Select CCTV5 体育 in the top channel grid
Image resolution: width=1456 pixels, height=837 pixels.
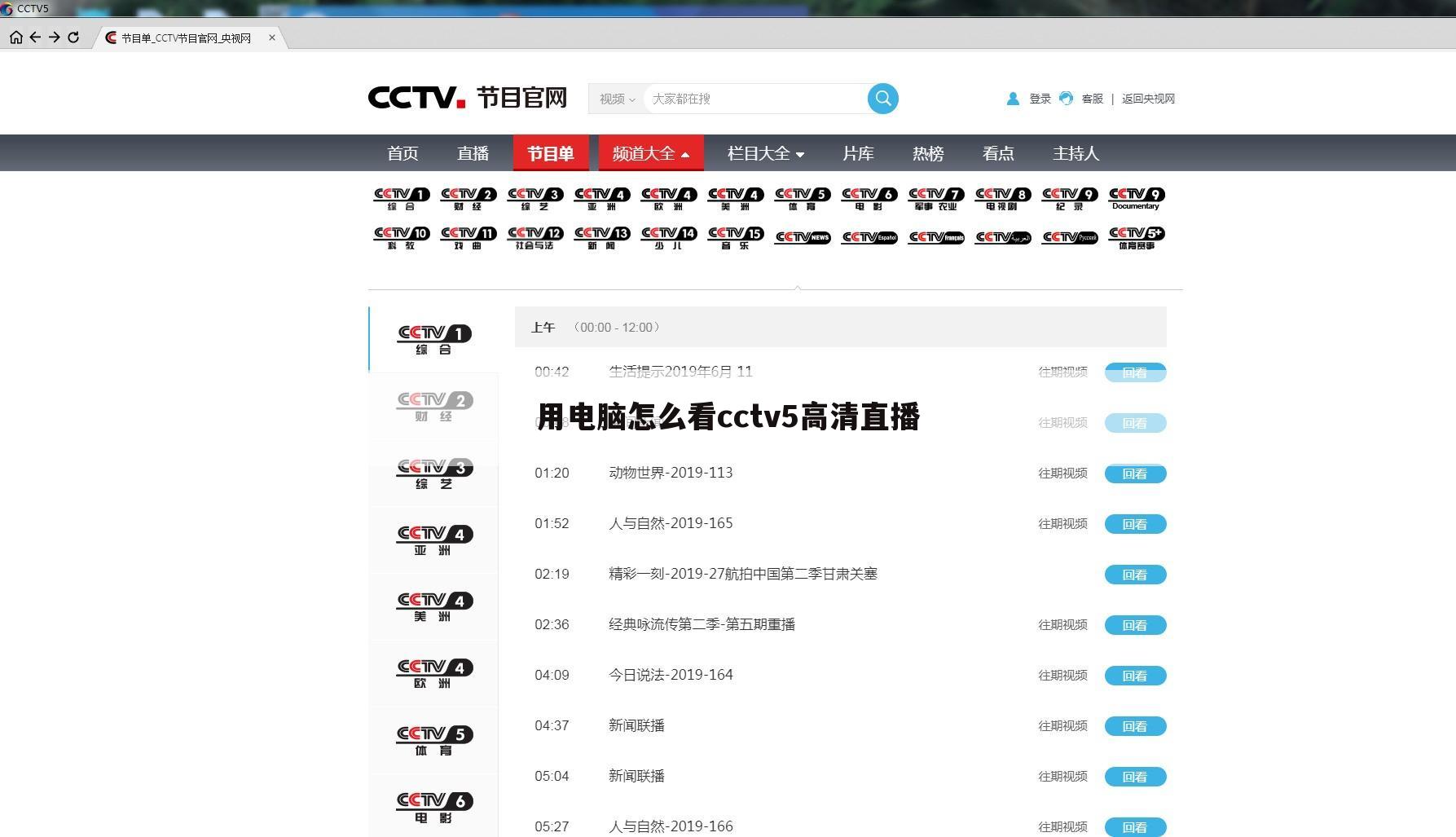click(x=803, y=199)
